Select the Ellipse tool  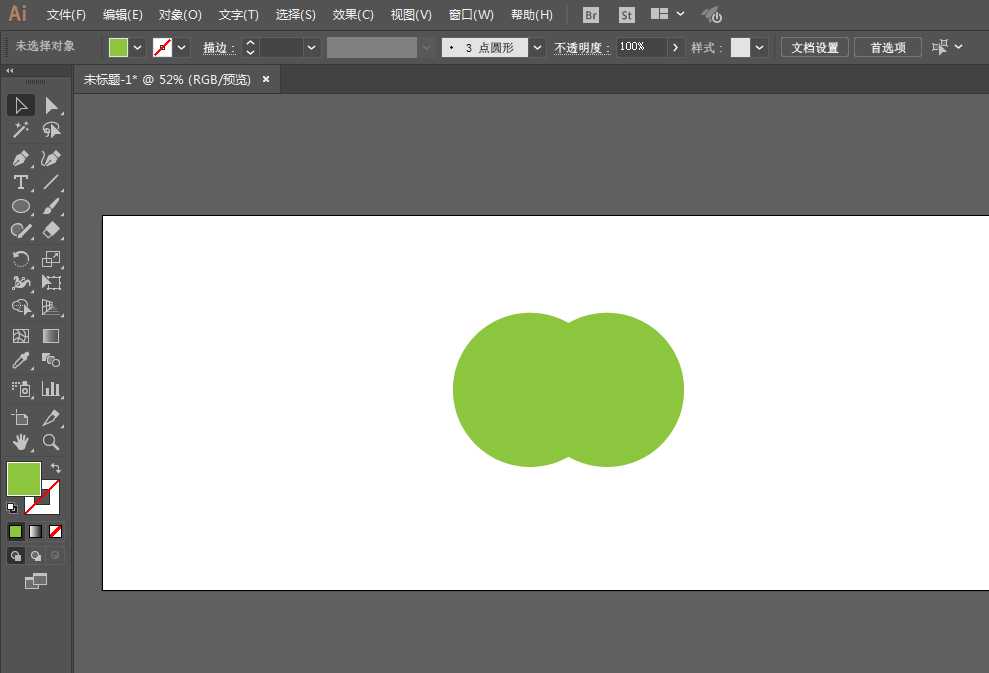(21, 206)
